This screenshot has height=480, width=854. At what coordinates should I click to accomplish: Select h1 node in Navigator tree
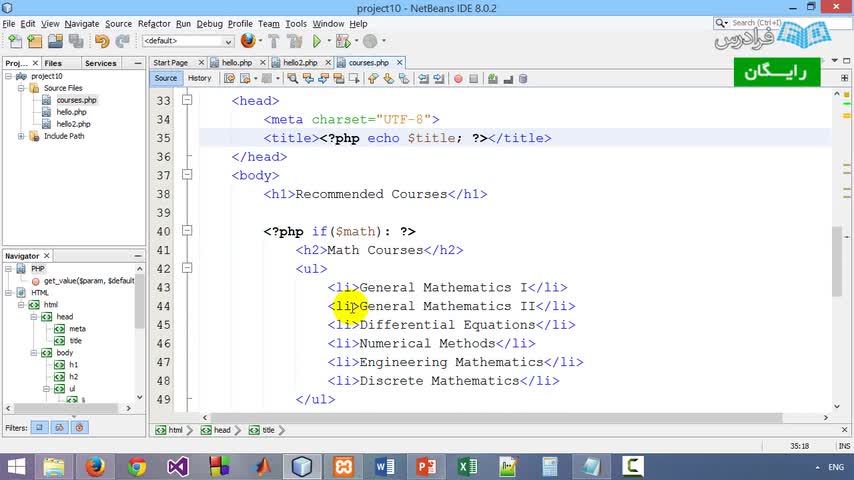[74, 364]
